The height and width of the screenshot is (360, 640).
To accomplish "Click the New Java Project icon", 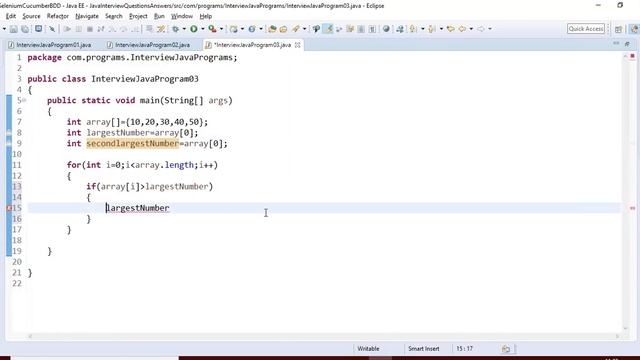I will coord(234,29).
